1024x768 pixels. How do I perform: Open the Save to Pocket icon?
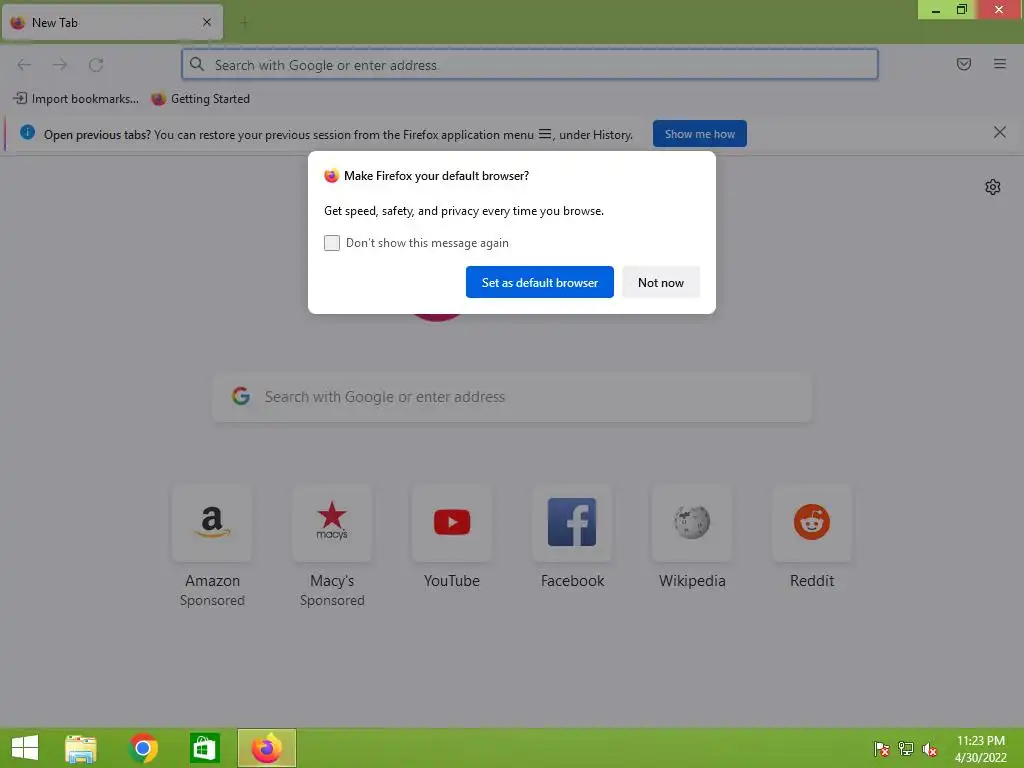964,64
